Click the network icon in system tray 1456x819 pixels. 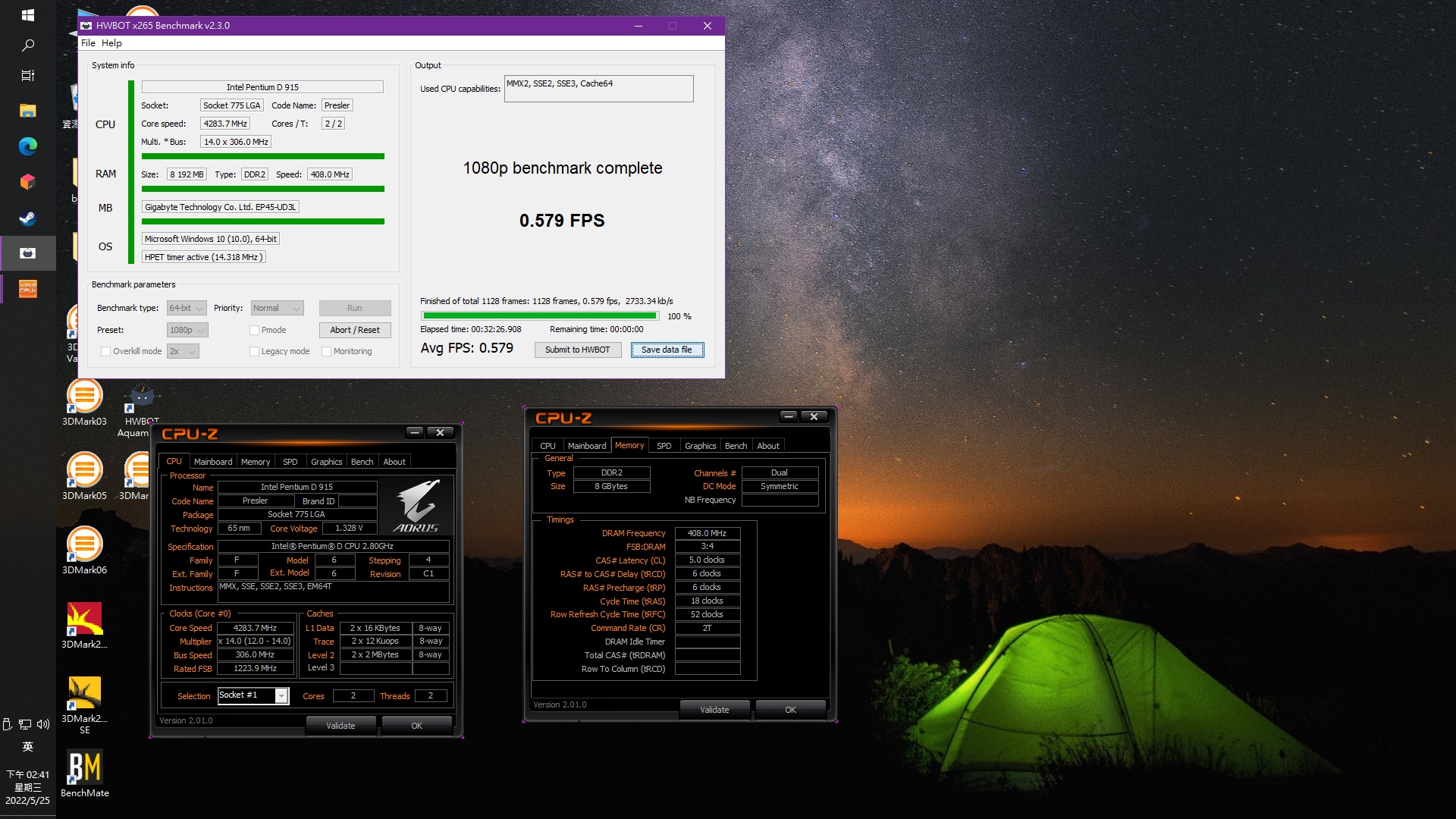tap(25, 724)
